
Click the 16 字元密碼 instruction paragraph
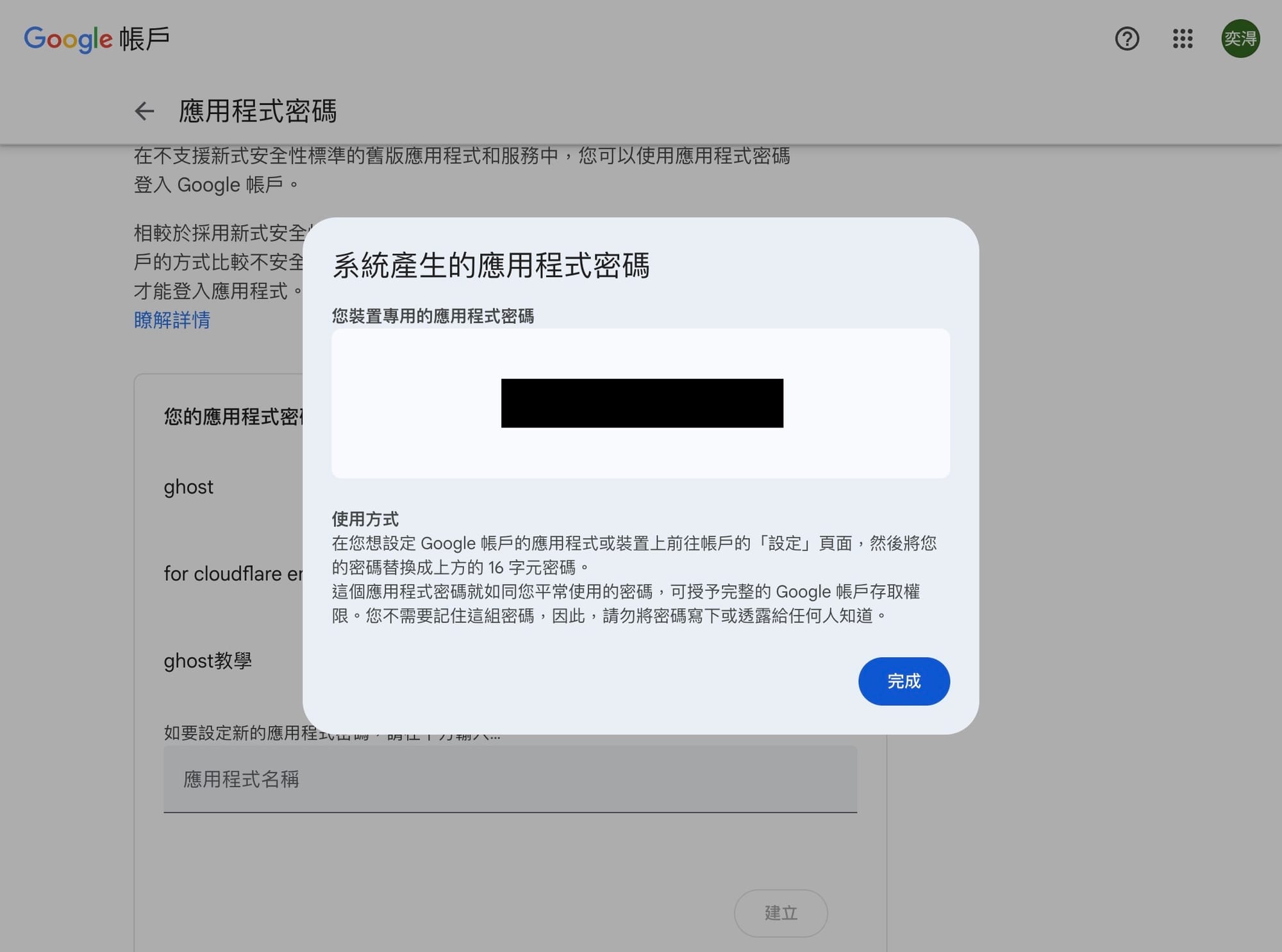click(x=634, y=555)
